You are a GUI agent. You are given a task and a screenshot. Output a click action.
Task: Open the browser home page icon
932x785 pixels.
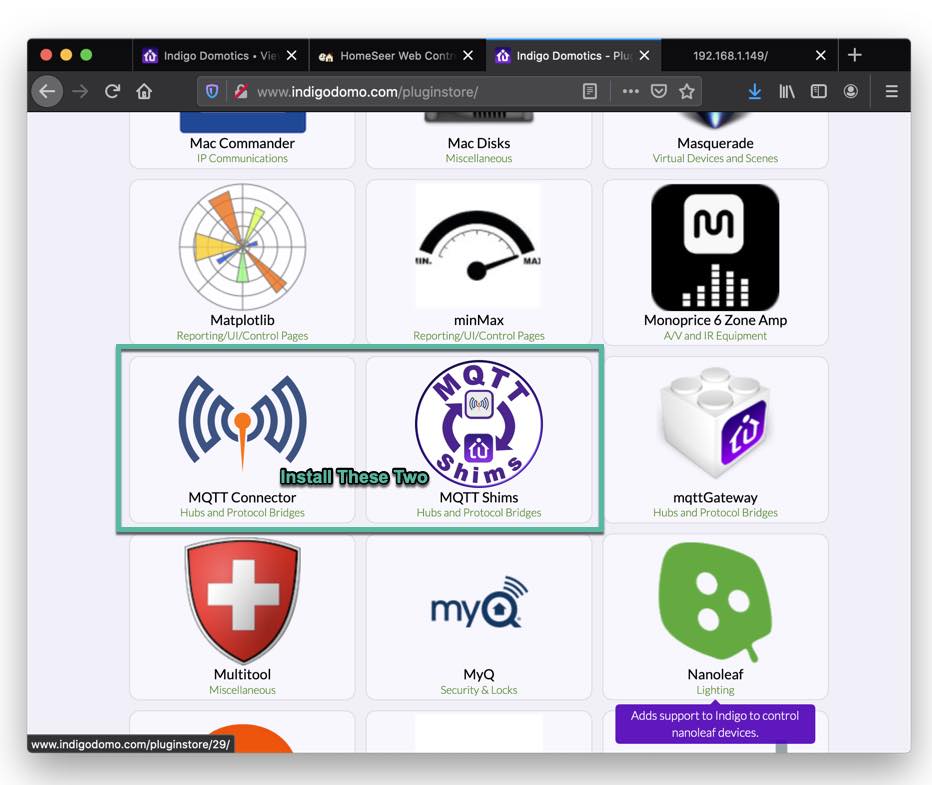point(144,92)
